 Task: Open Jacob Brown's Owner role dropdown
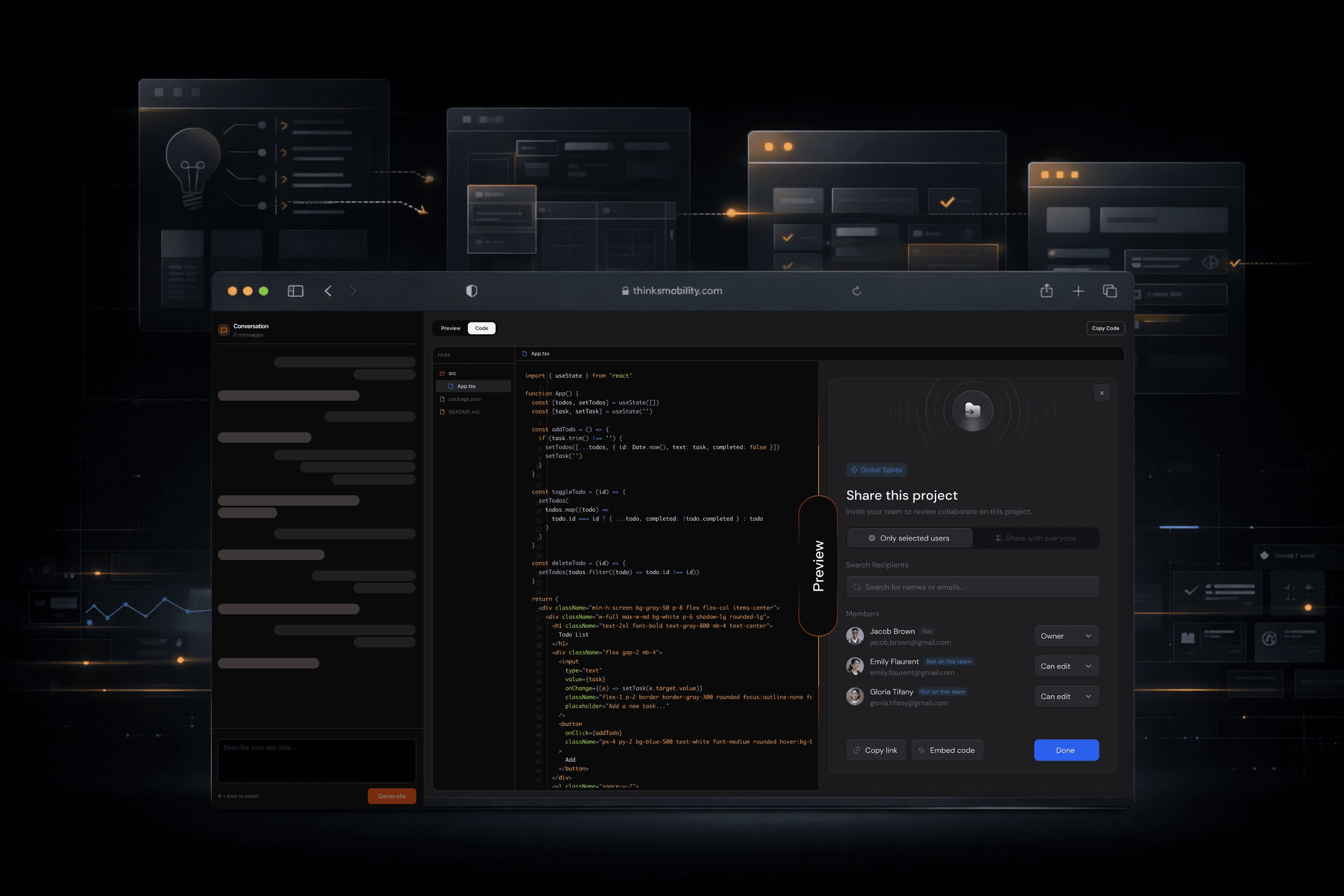point(1066,635)
